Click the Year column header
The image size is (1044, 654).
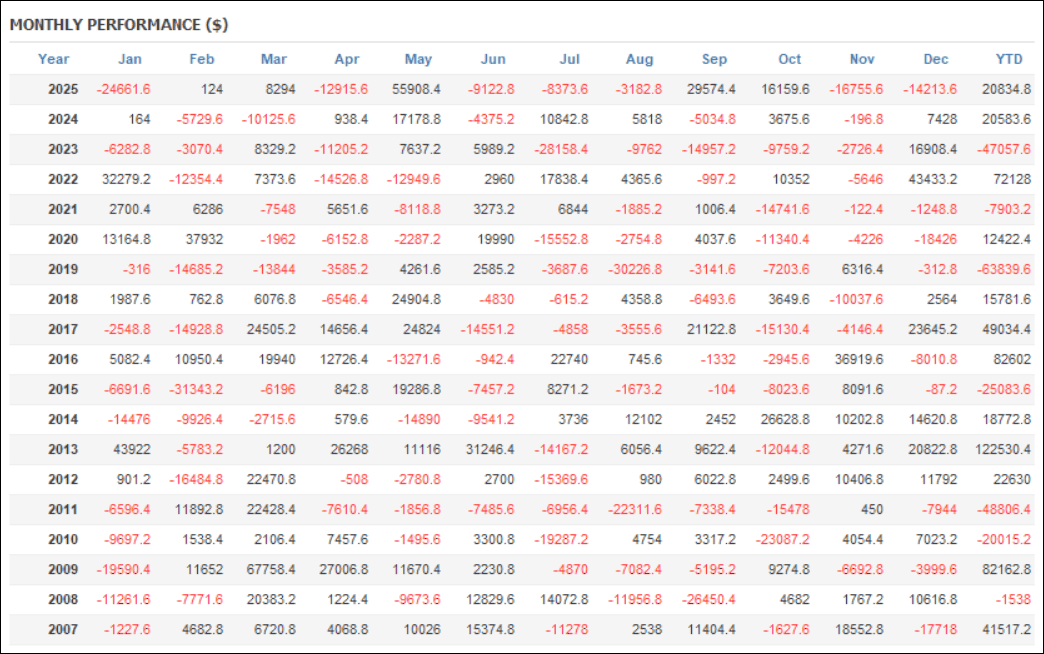pyautogui.click(x=53, y=59)
